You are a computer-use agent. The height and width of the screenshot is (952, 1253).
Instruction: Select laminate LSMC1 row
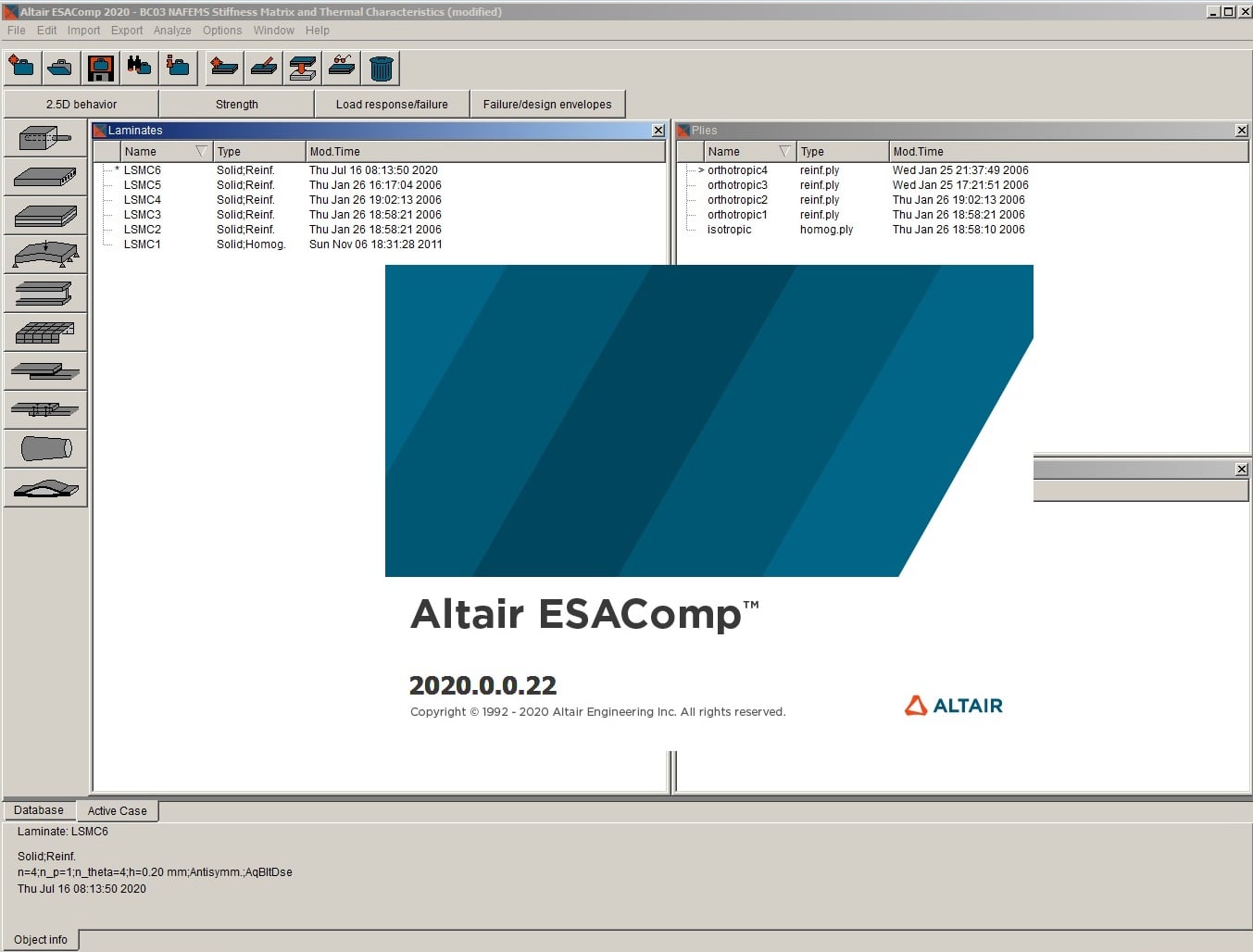coord(381,244)
